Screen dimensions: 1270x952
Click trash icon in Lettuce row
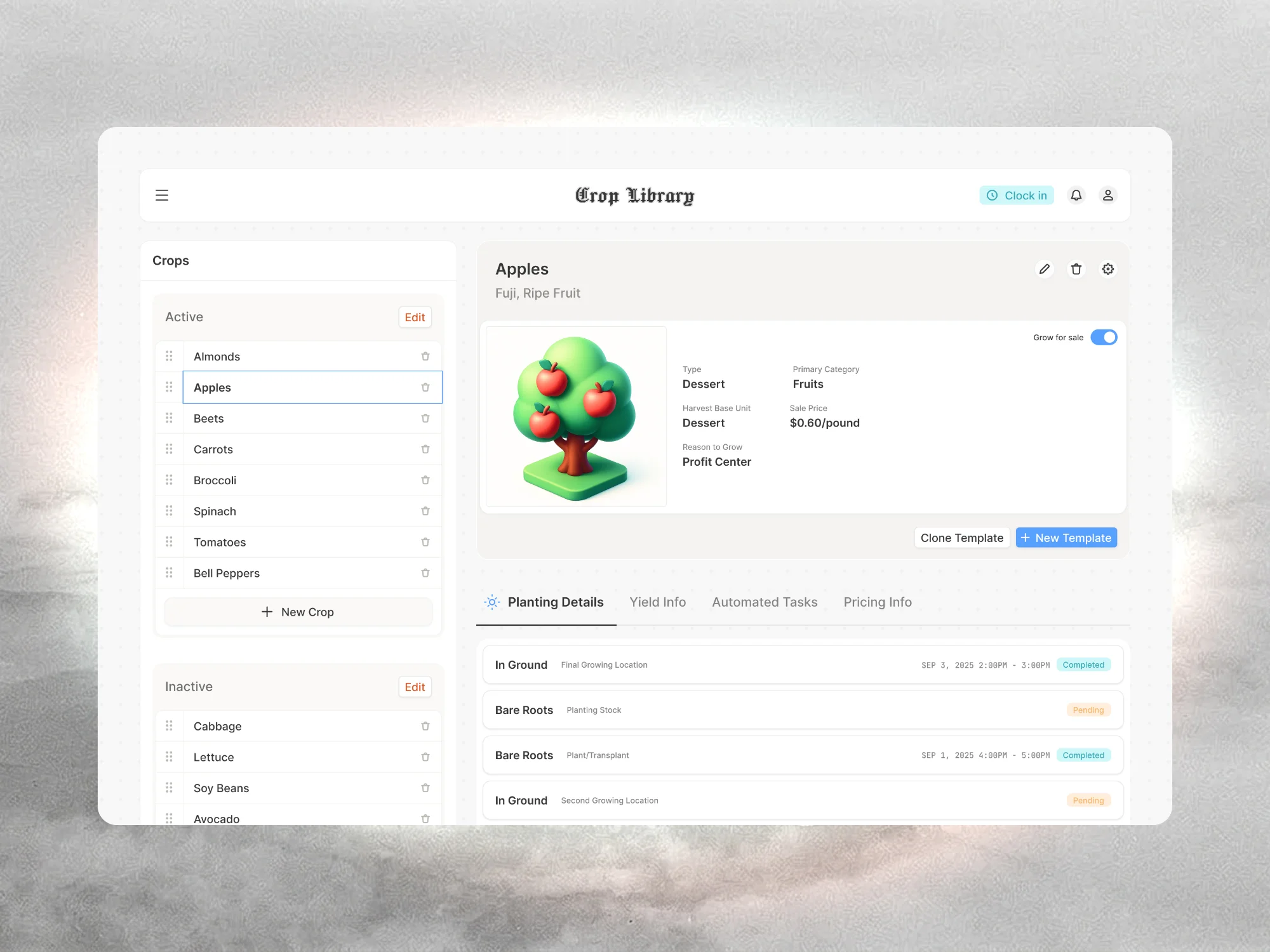tap(425, 757)
